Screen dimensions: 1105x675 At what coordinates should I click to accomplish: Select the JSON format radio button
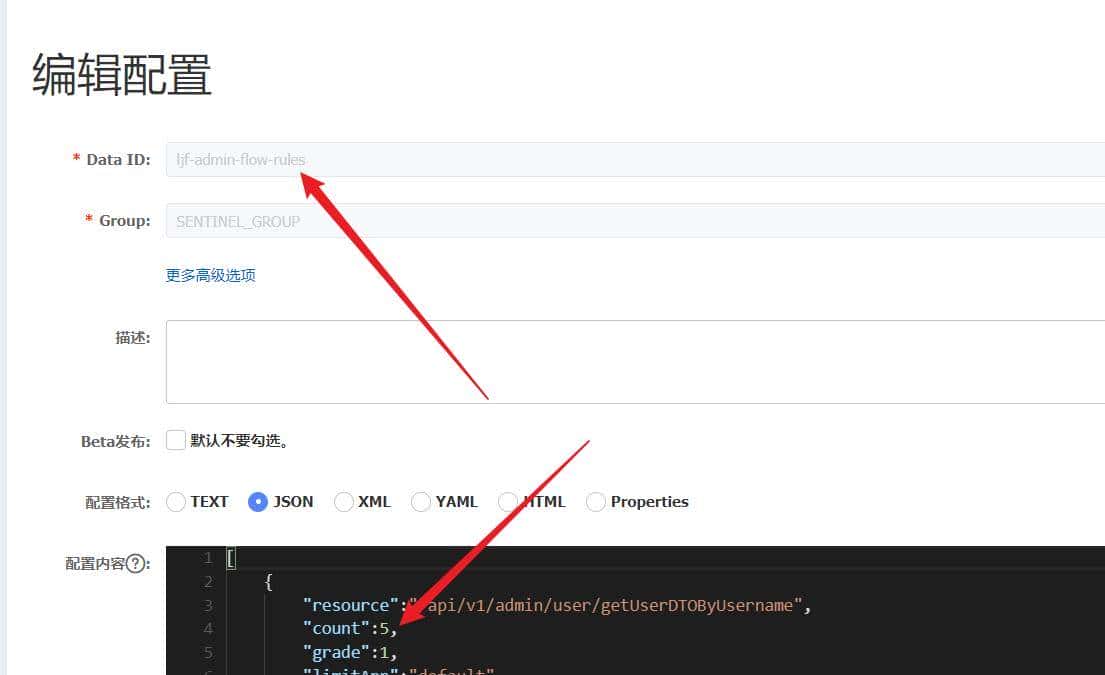[258, 502]
